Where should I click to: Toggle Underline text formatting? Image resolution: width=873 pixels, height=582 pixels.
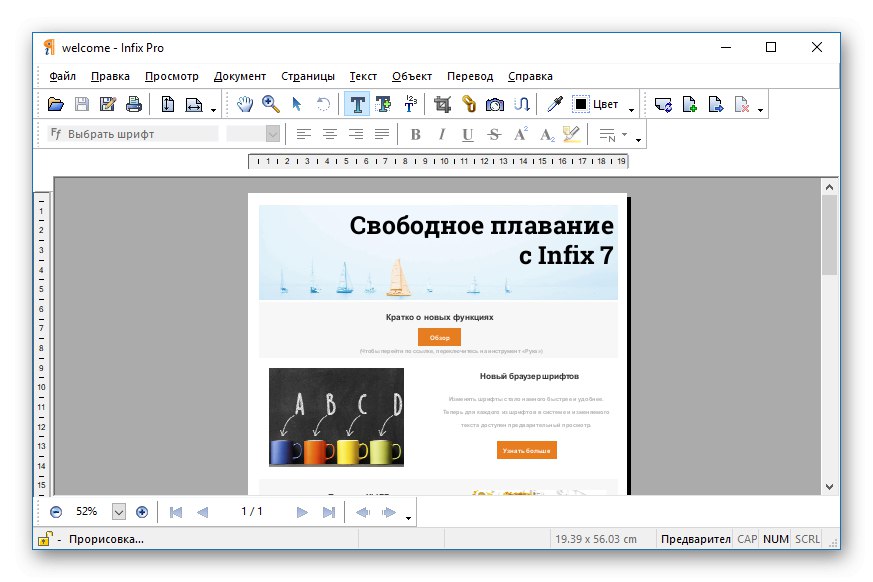point(467,134)
